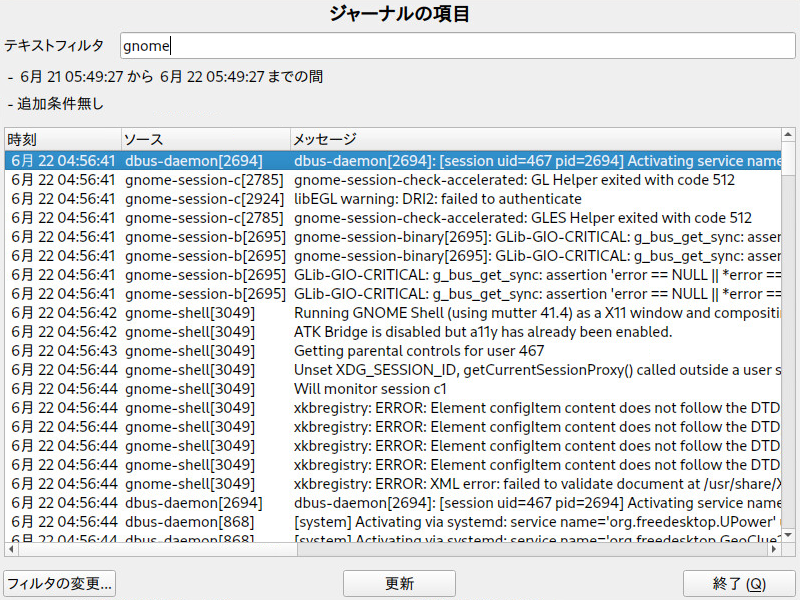The image size is (800, 600).
Task: Click the '追加条件無し' condition text
Action: 60,104
